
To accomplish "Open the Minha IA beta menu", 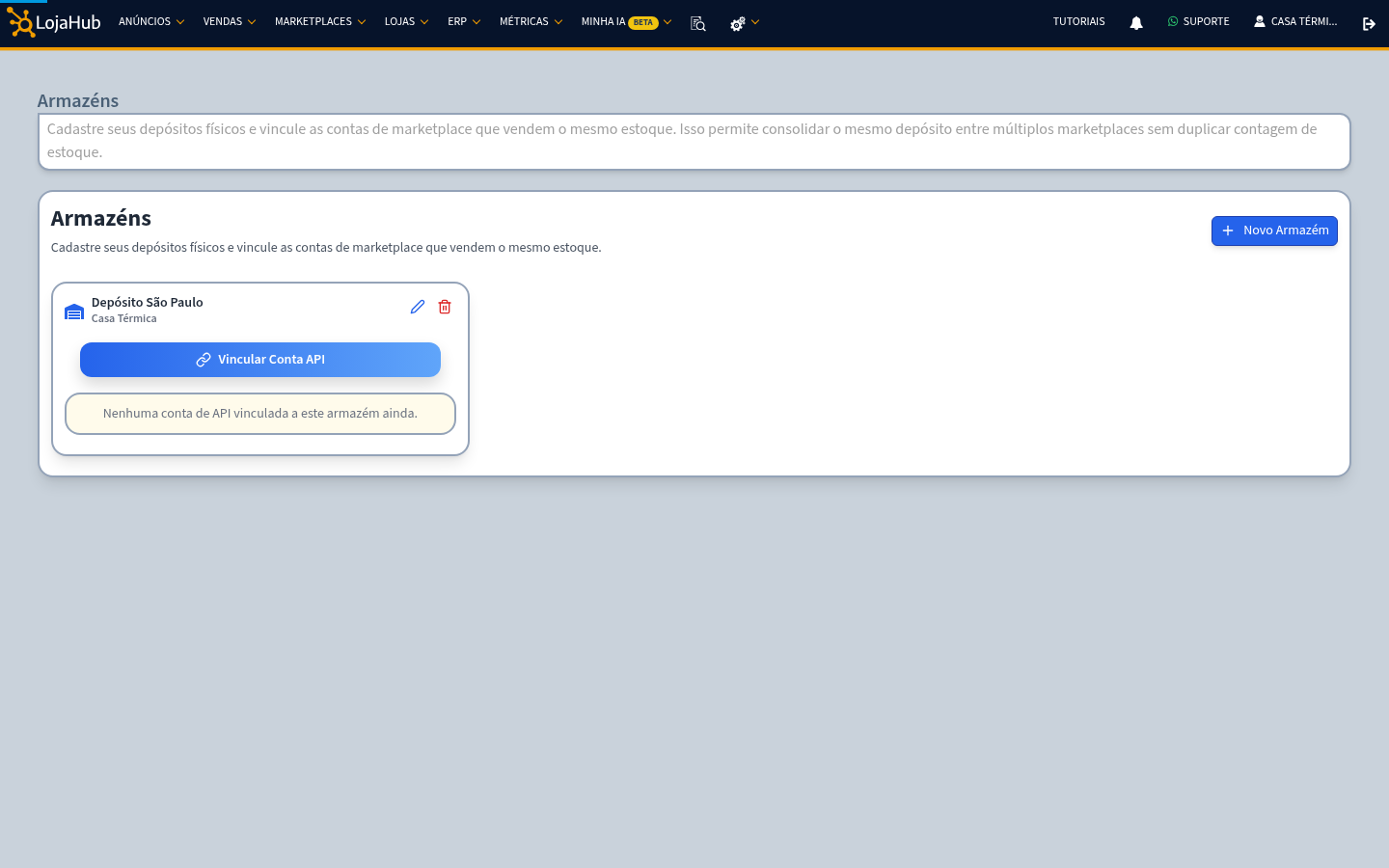I will point(626,21).
